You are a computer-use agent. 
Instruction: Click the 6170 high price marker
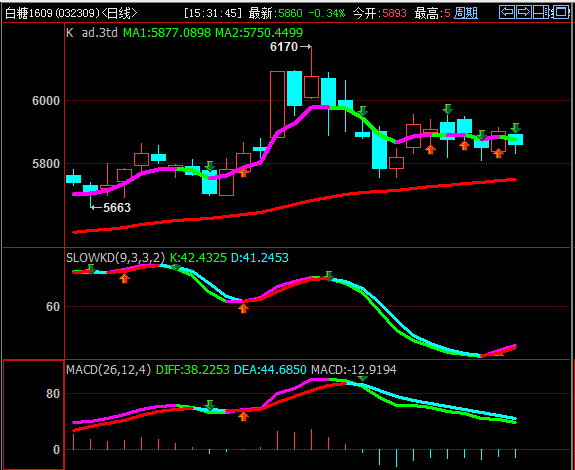click(x=284, y=47)
